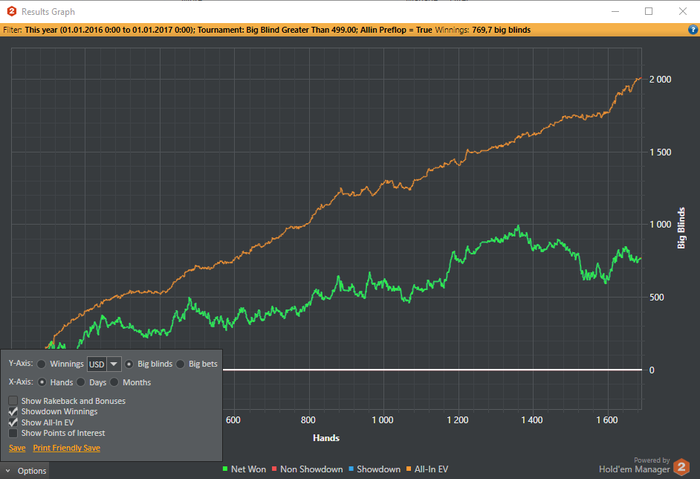This screenshot has width=700, height=479.
Task: Click the 1 400 x-axis label
Action: coord(532,420)
